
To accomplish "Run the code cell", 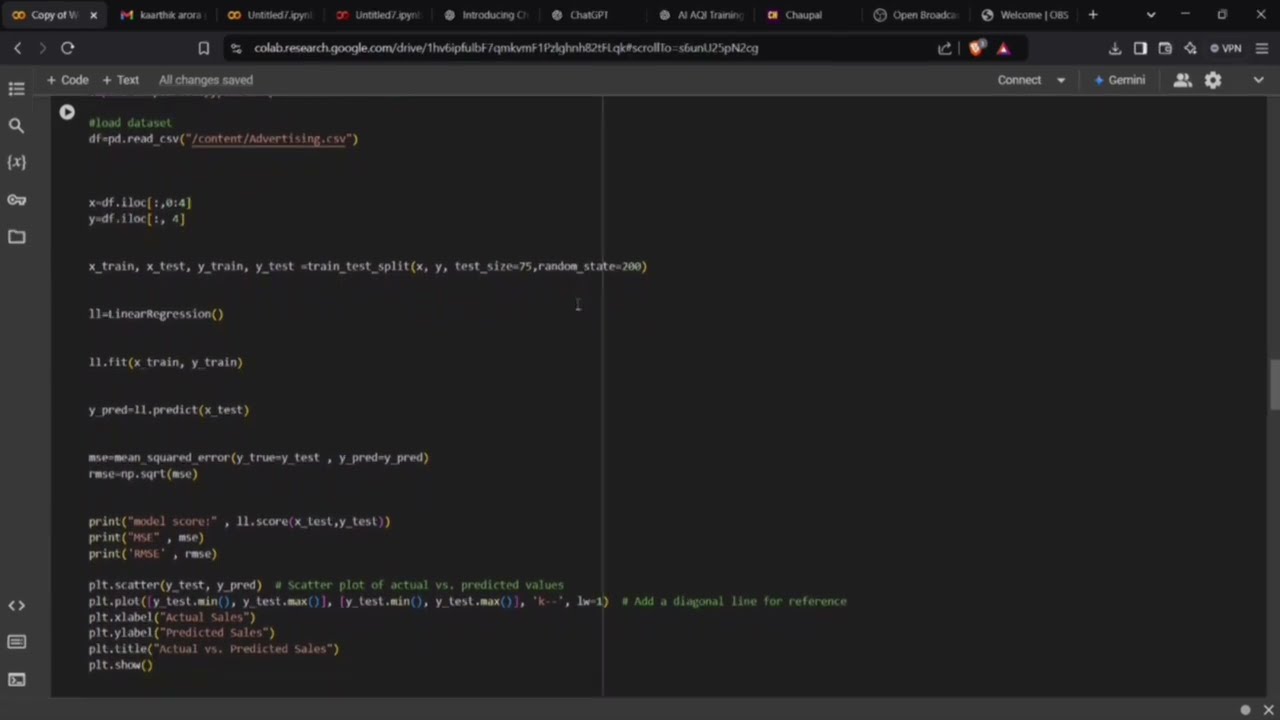I will [x=67, y=112].
